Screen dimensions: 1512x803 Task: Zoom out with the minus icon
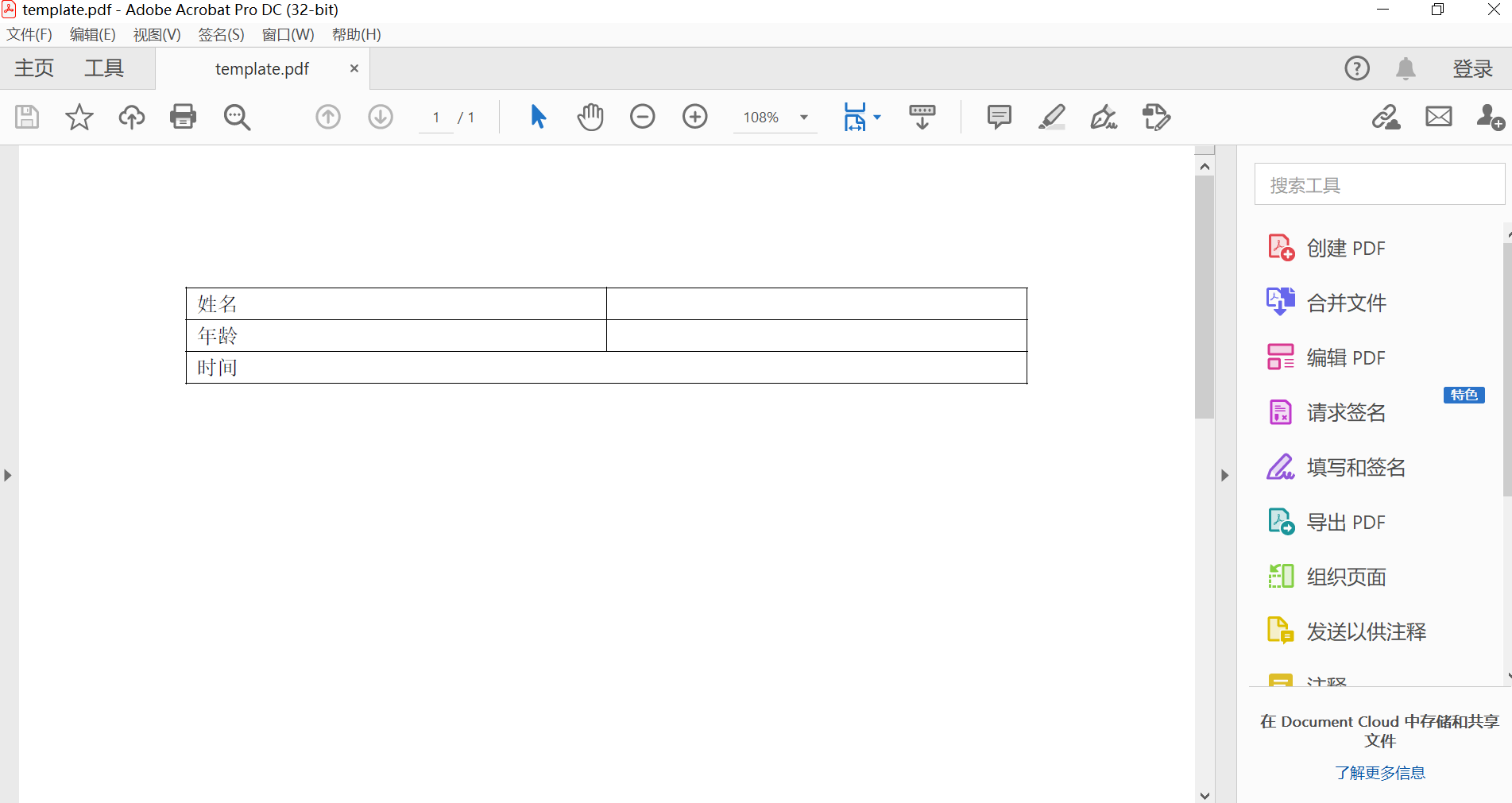[x=643, y=118]
